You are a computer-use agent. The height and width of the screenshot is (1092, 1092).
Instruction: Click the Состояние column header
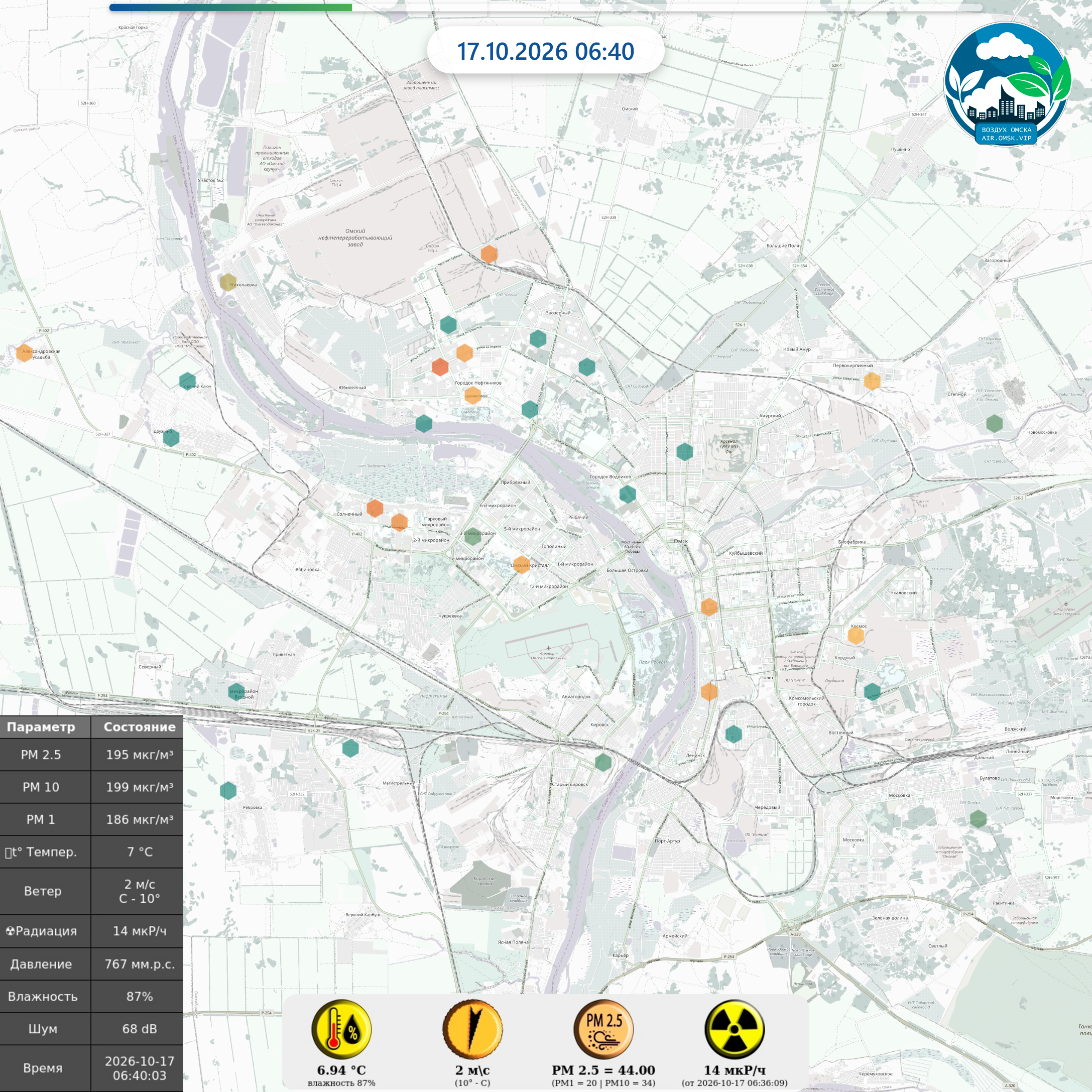pos(140,727)
